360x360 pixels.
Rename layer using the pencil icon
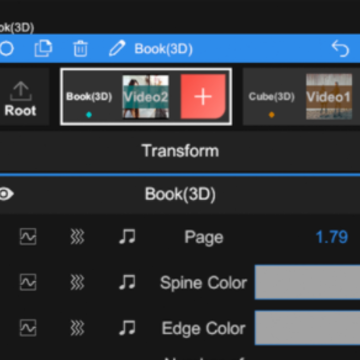click(117, 49)
